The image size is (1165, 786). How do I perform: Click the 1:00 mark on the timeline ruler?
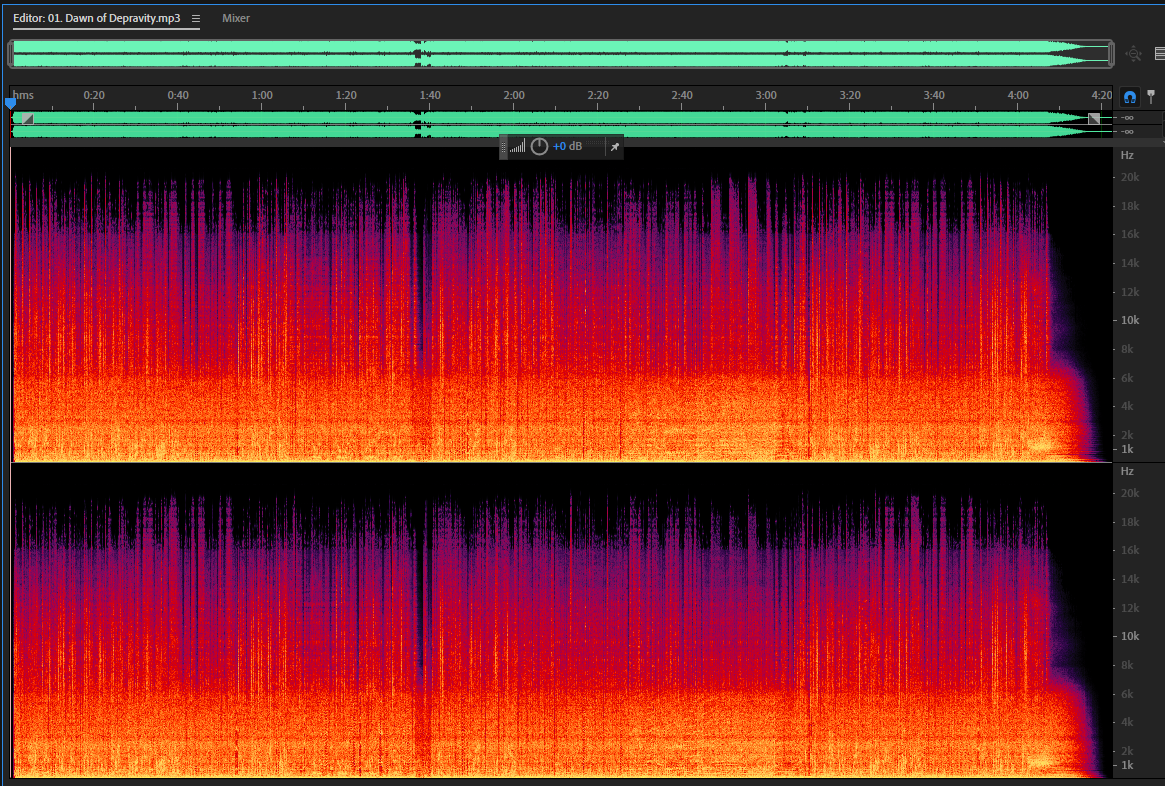click(x=262, y=95)
